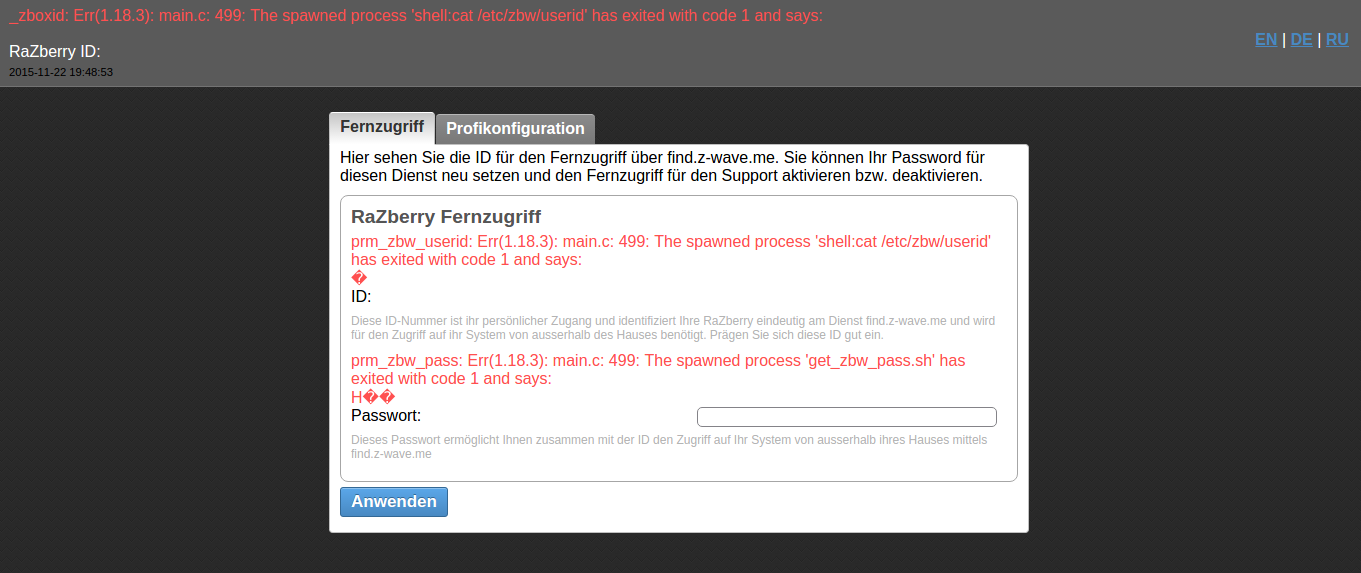Click the garbled symbol below userid error

(x=360, y=279)
